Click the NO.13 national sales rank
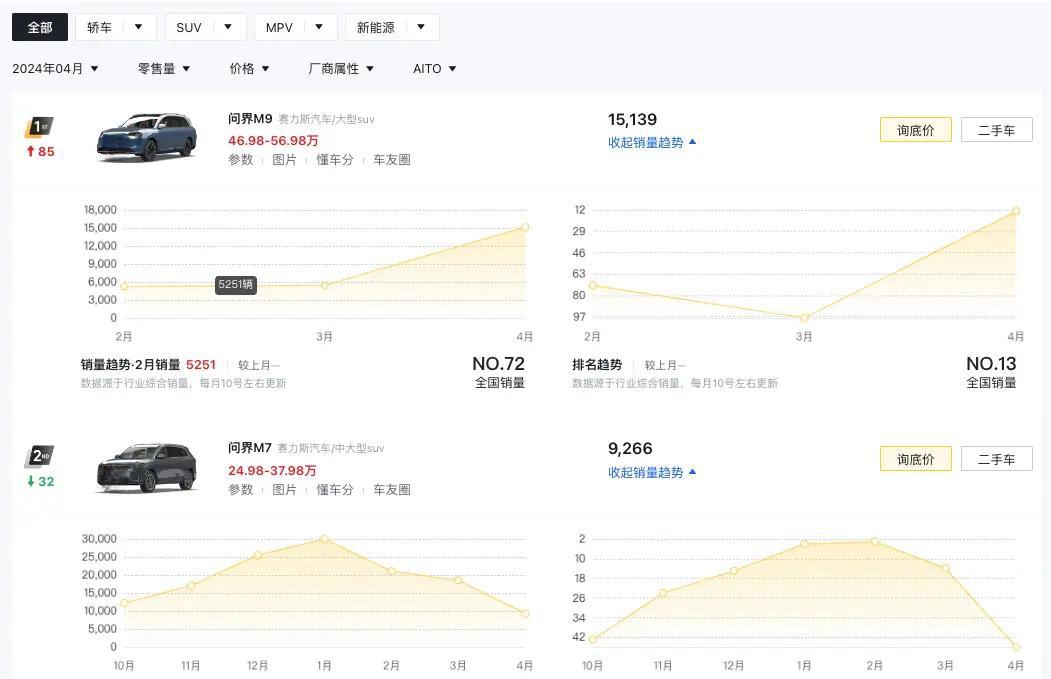The height and width of the screenshot is (679, 1051). (991, 363)
